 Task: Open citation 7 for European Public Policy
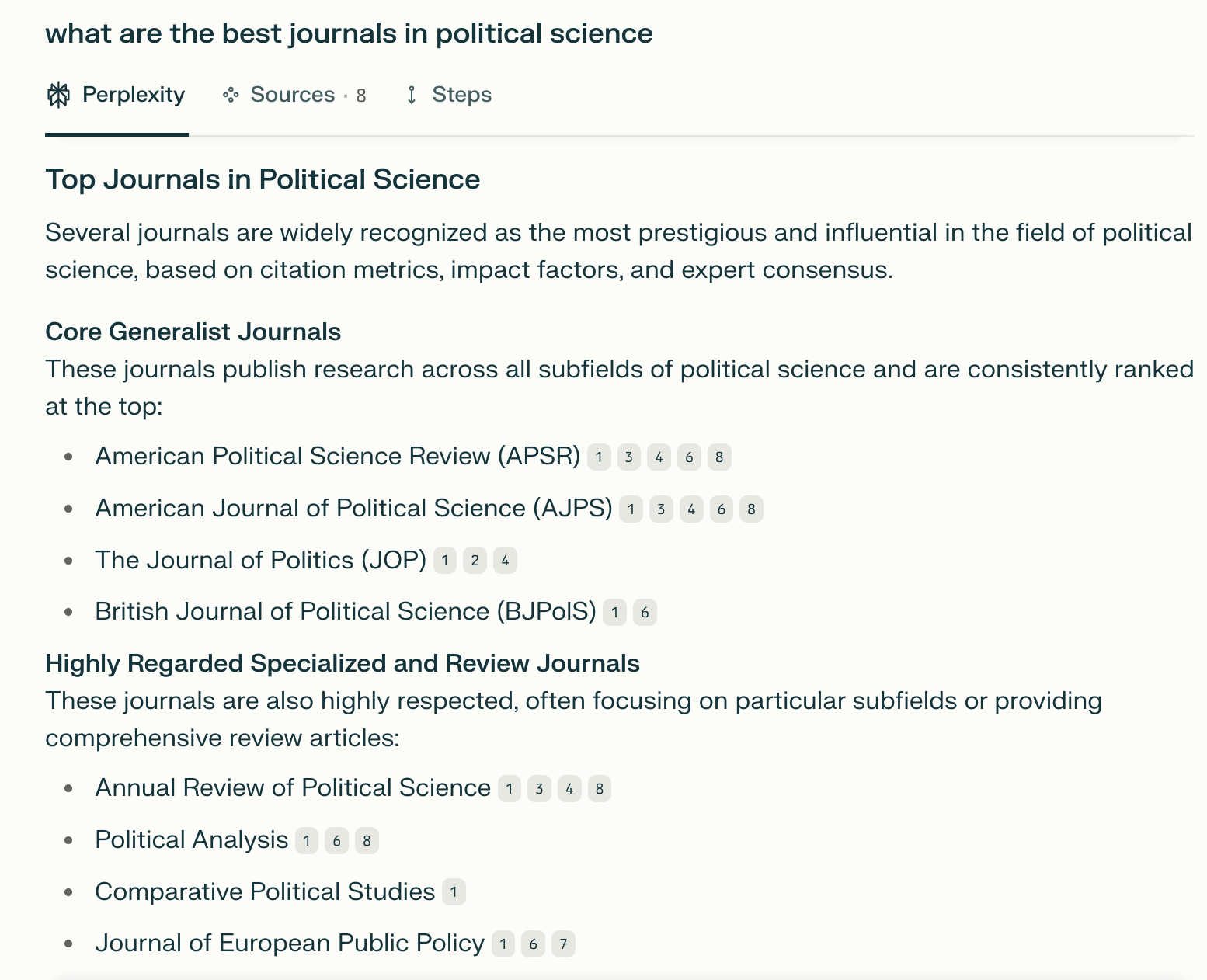(x=563, y=944)
